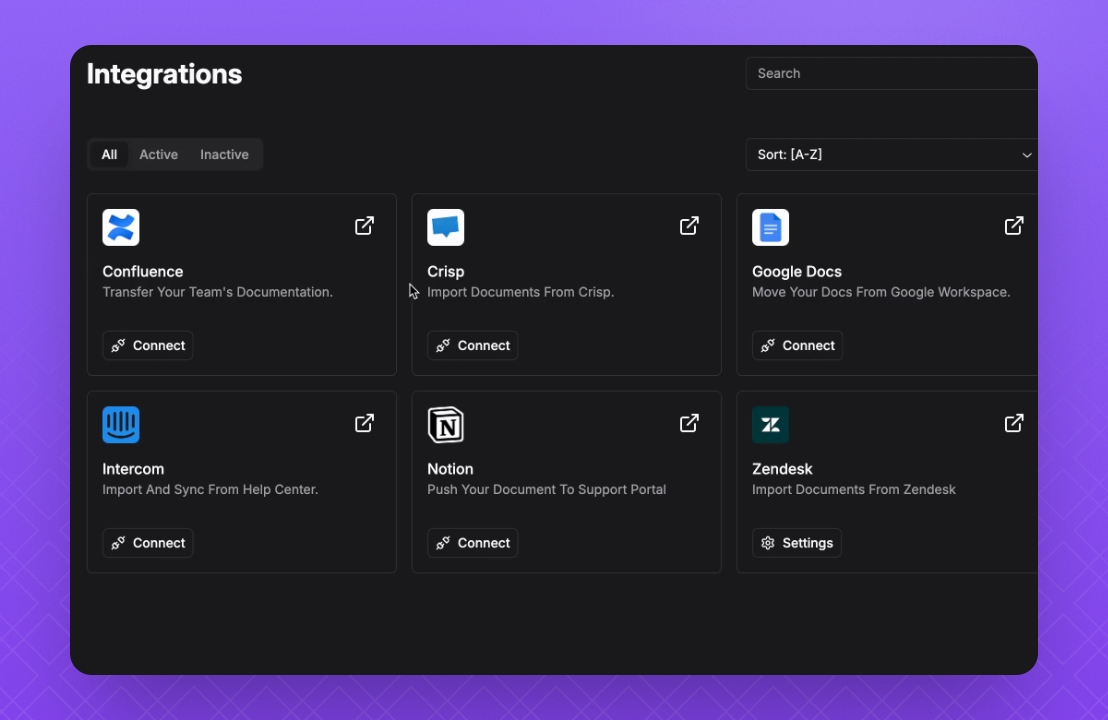Switch to the Active filter tab
Screen dimensions: 1108x720
pos(158,155)
